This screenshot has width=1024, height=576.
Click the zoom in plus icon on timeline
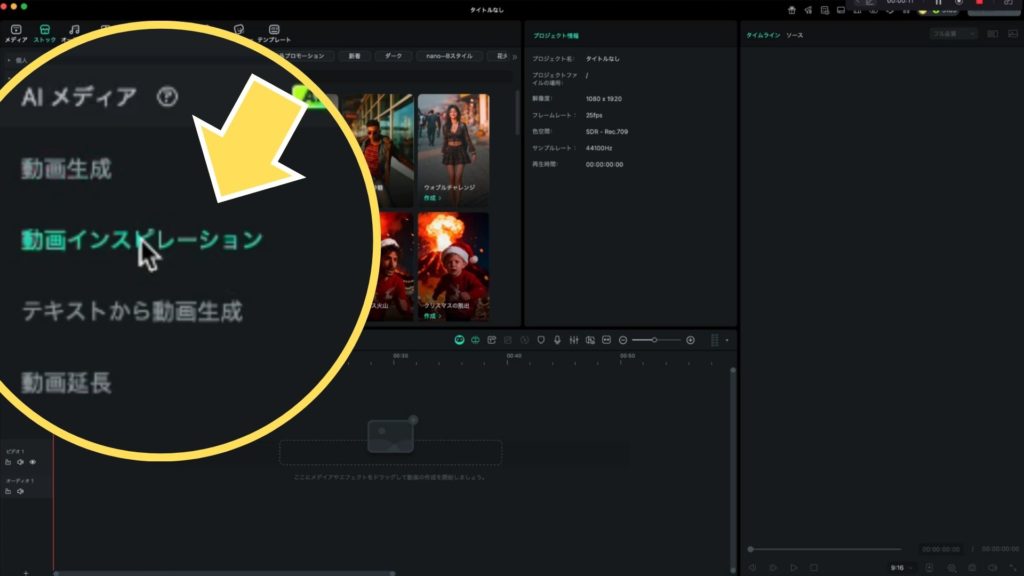tap(690, 340)
